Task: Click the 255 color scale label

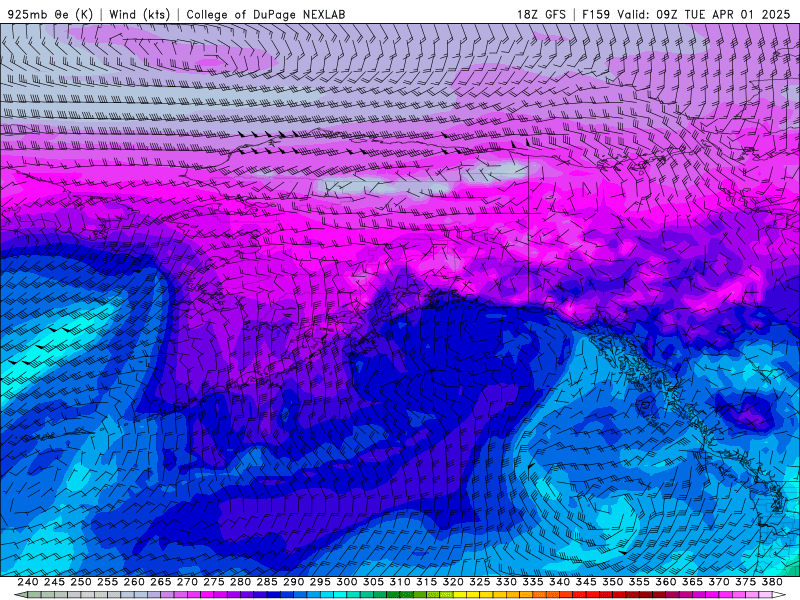Action: pos(107,582)
